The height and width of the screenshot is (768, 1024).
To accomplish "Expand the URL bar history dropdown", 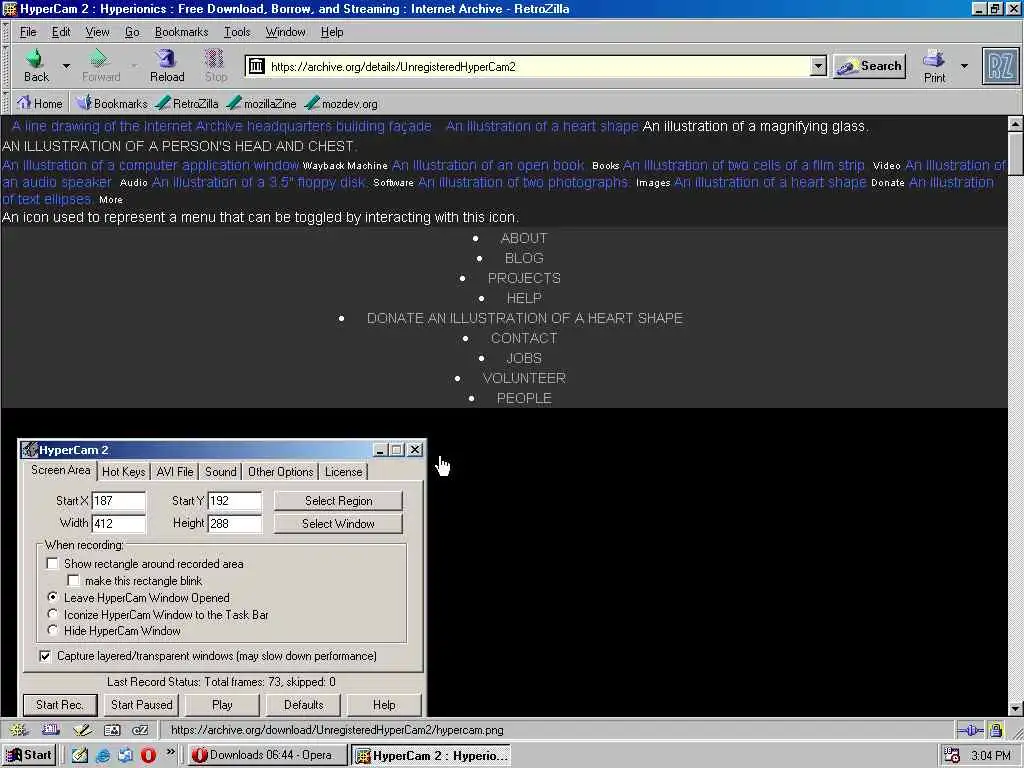I will pyautogui.click(x=818, y=66).
